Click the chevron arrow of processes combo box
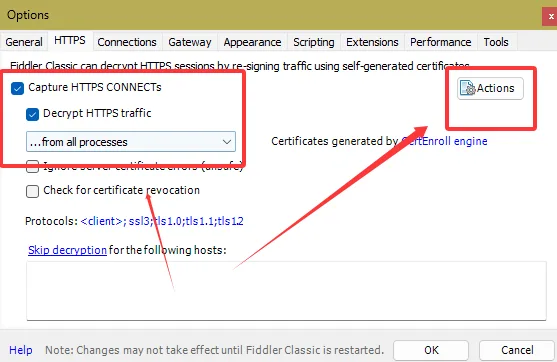 pos(227,142)
